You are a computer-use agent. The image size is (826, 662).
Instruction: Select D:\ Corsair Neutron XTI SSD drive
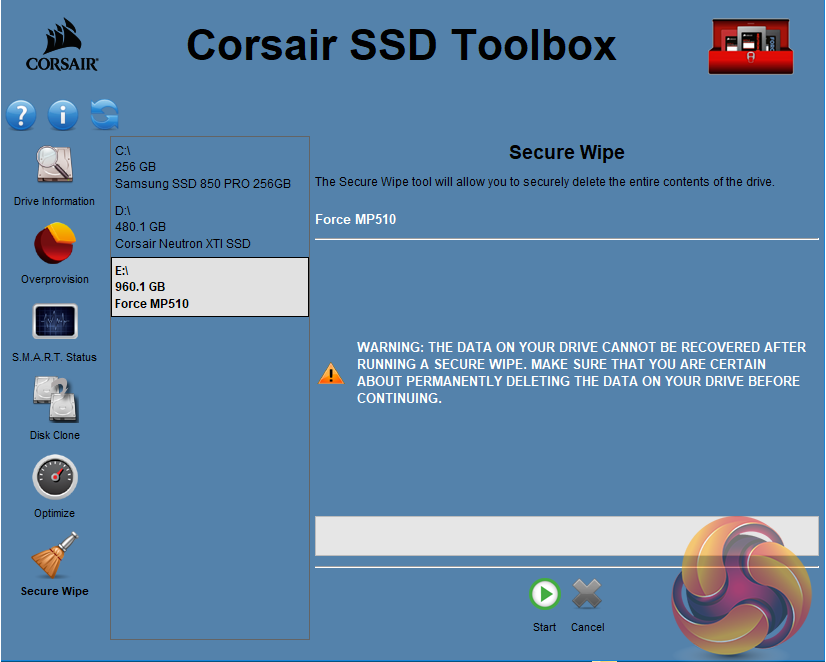pyautogui.click(x=209, y=227)
